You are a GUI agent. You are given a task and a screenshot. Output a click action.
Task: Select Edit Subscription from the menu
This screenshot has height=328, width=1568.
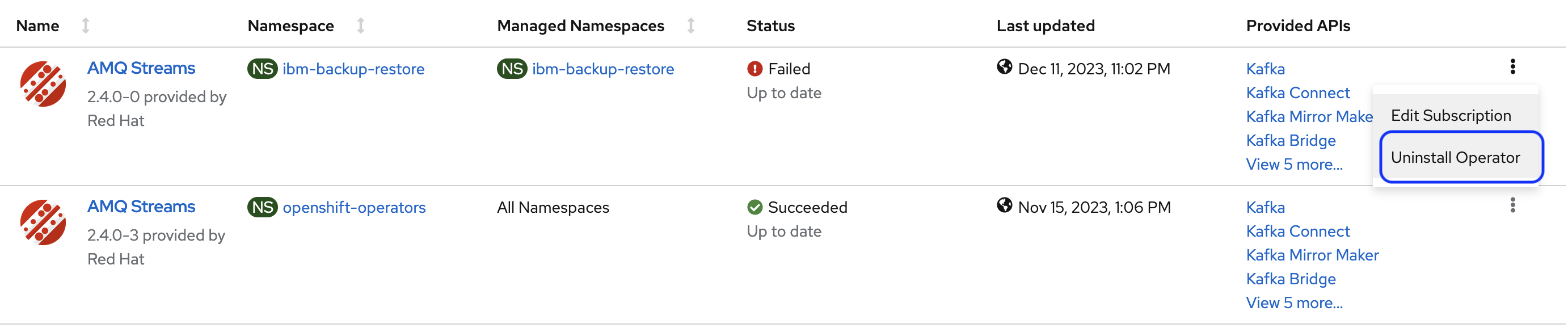1451,115
